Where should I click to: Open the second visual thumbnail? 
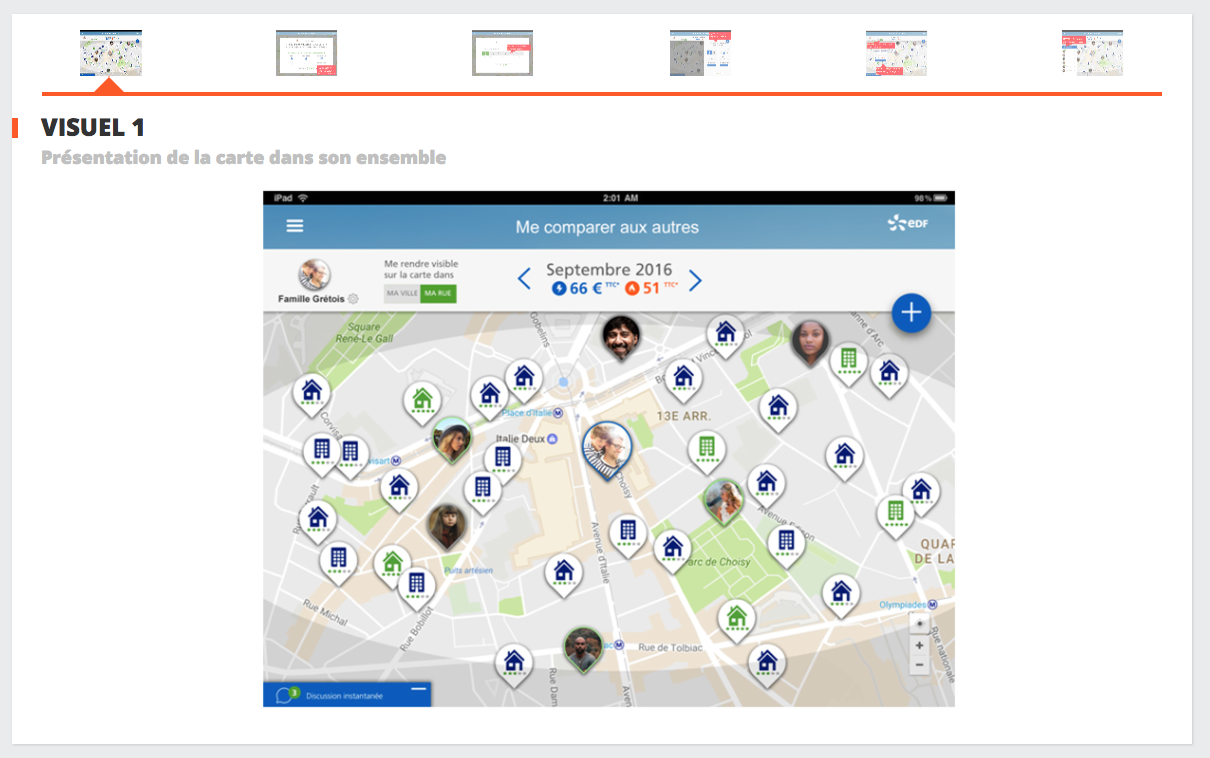click(x=307, y=53)
